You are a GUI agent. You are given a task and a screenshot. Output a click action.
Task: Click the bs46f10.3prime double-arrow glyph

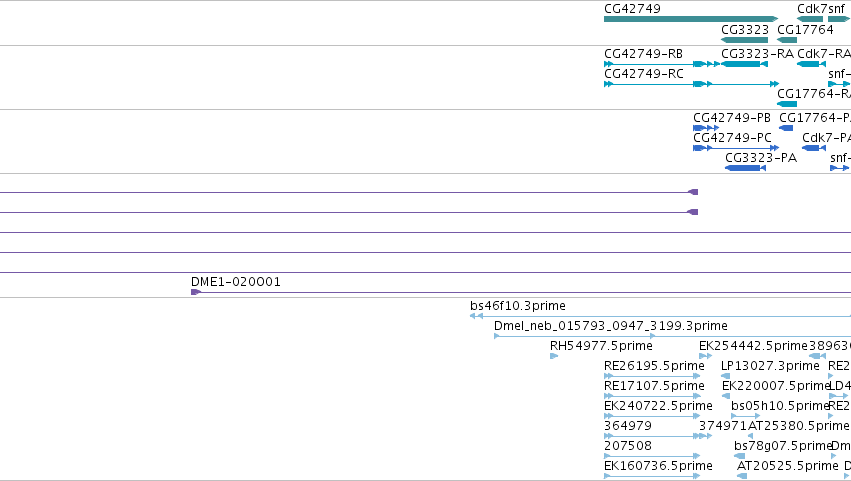[477, 316]
